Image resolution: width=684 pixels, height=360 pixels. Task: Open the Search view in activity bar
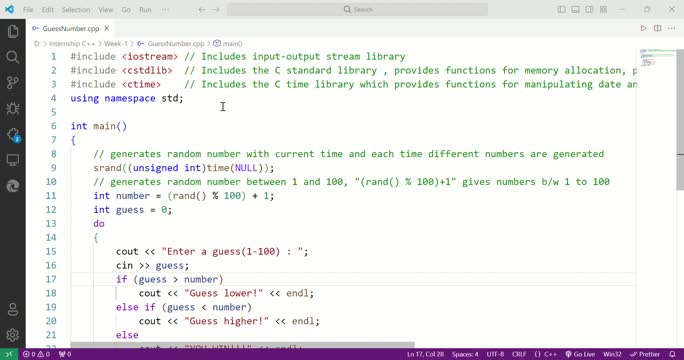(x=13, y=57)
